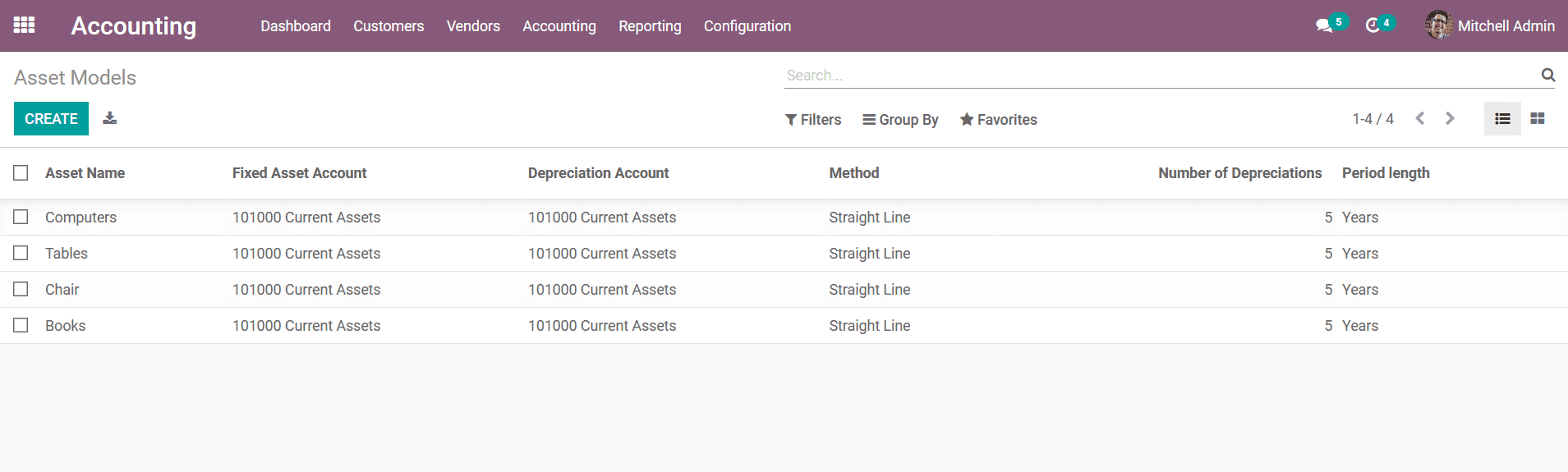Go to next page arrow

[x=1450, y=118]
